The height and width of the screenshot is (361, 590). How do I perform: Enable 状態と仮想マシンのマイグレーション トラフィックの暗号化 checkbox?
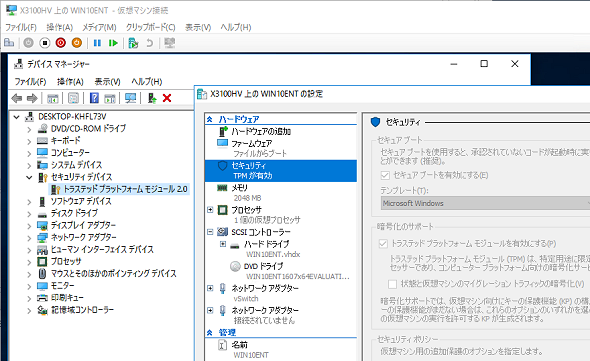tap(392, 283)
